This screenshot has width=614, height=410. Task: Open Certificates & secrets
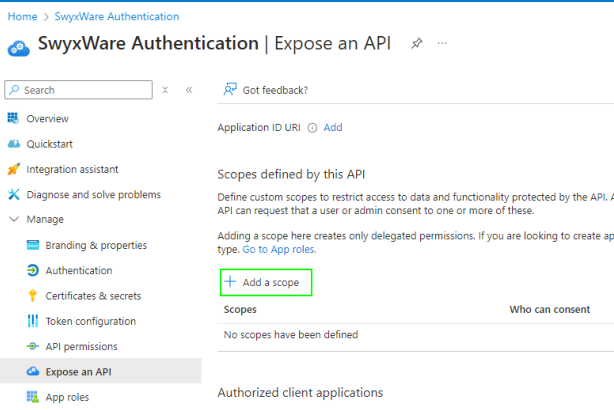[x=93, y=296]
